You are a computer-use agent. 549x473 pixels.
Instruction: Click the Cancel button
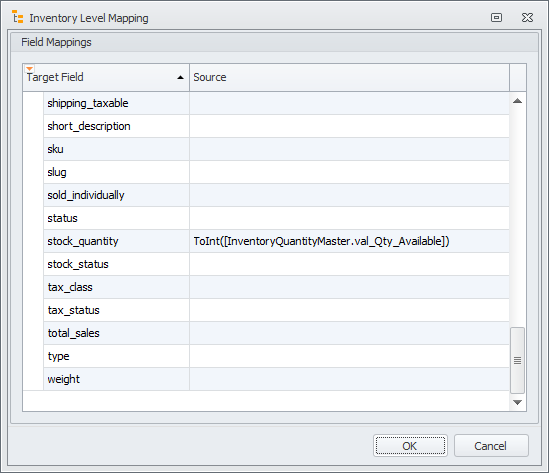491,446
